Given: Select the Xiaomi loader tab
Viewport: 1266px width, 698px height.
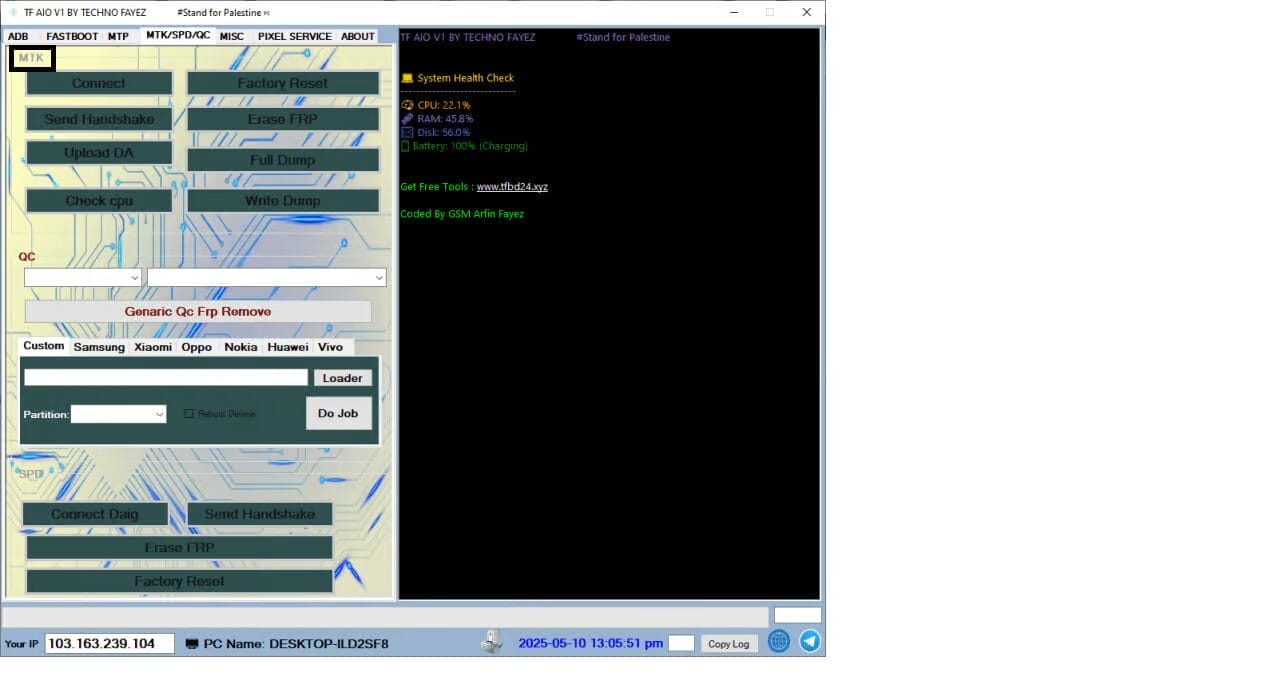Looking at the screenshot, I should click(x=153, y=347).
